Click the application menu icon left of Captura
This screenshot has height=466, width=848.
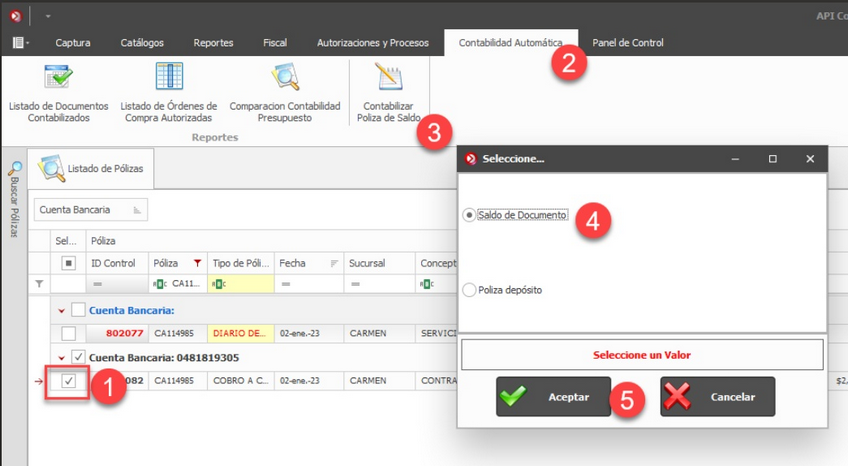click(19, 43)
